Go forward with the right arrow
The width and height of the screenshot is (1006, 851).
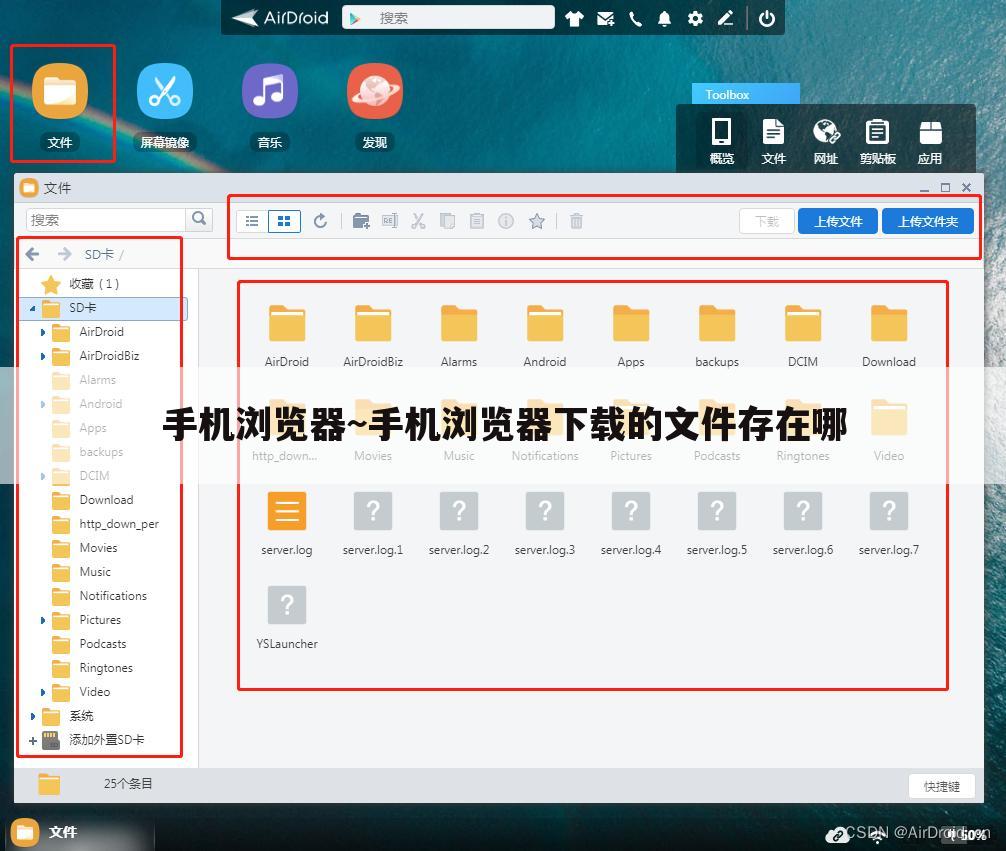pyautogui.click(x=64, y=254)
